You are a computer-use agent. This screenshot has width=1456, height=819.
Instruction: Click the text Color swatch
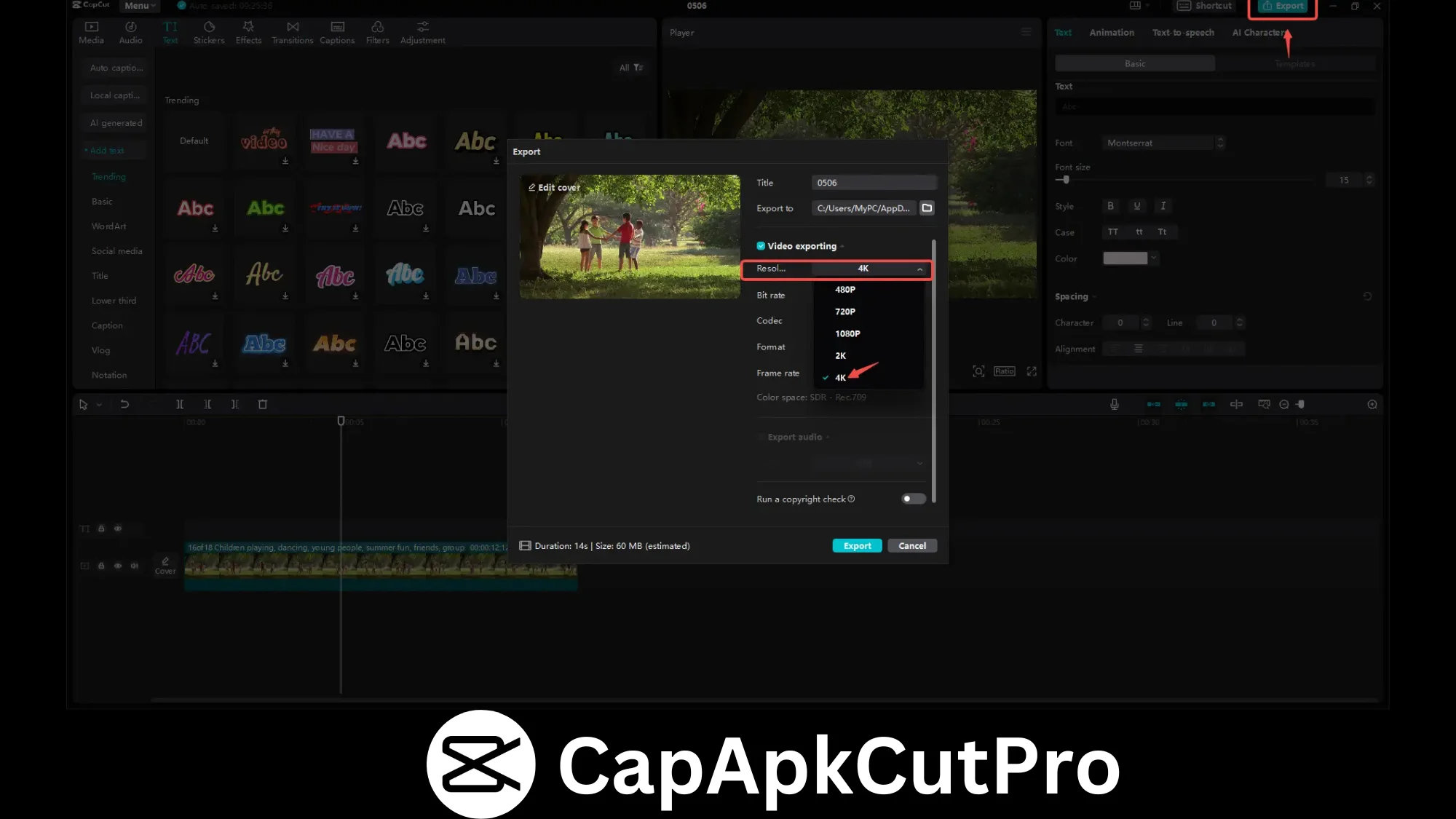1125,258
